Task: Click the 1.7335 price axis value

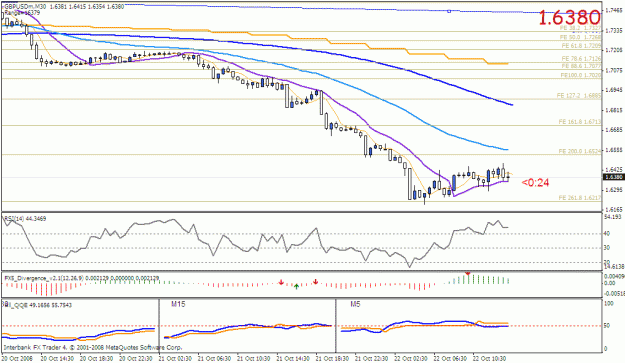Action: point(614,30)
